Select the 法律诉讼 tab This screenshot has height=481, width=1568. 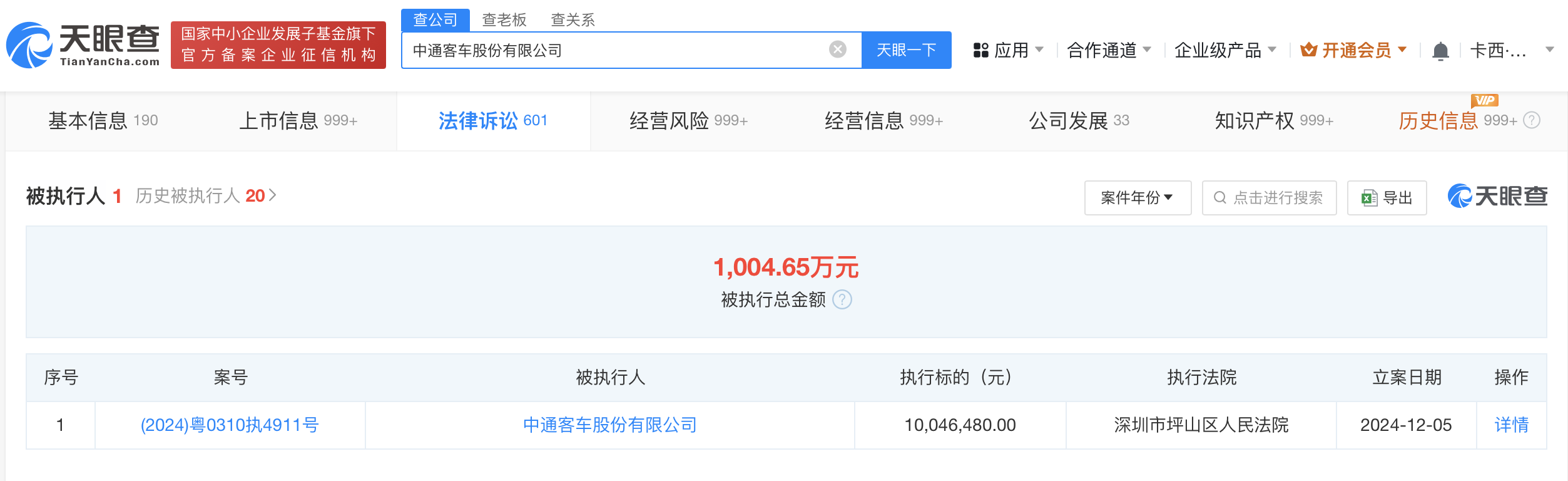point(493,120)
